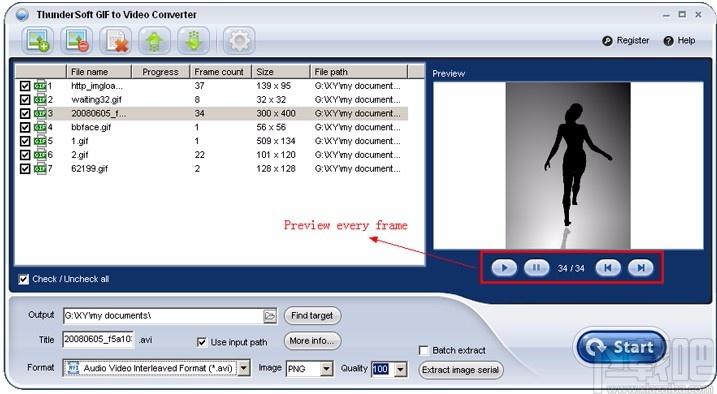Click the Add GIF file toolbar icon

point(37,40)
